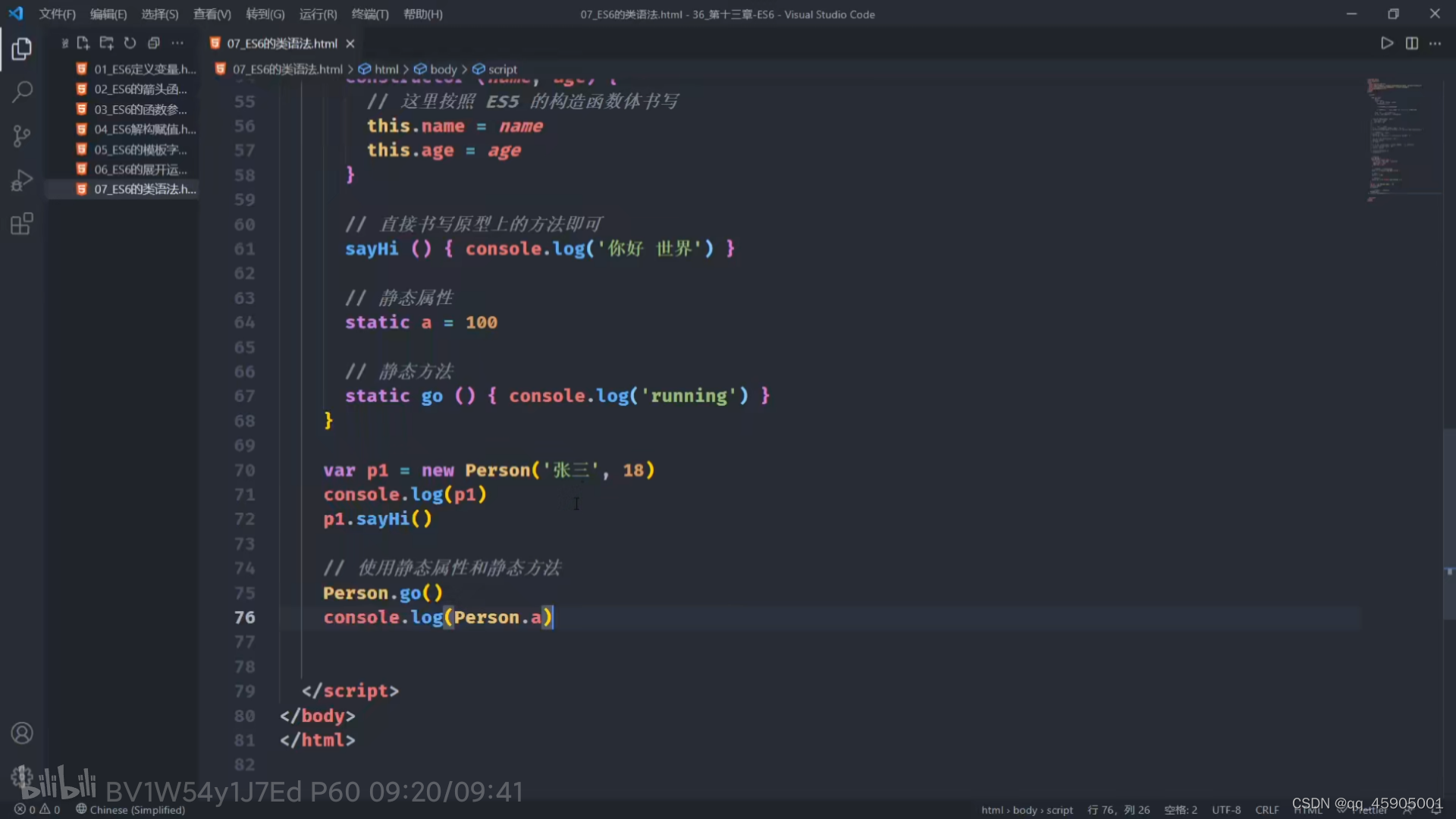Expand the body breadcrumb dropdown
The height and width of the screenshot is (819, 1456).
[x=443, y=69]
